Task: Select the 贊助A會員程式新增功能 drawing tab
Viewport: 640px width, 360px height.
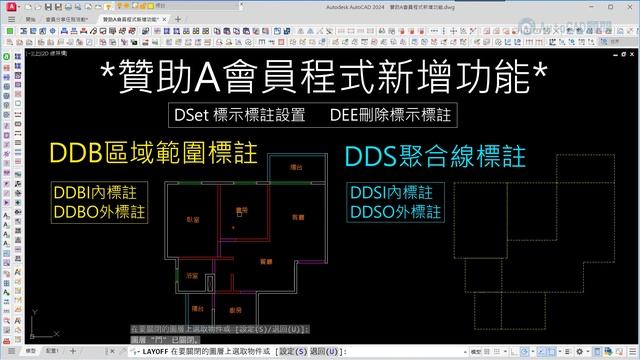Action: 130,19
